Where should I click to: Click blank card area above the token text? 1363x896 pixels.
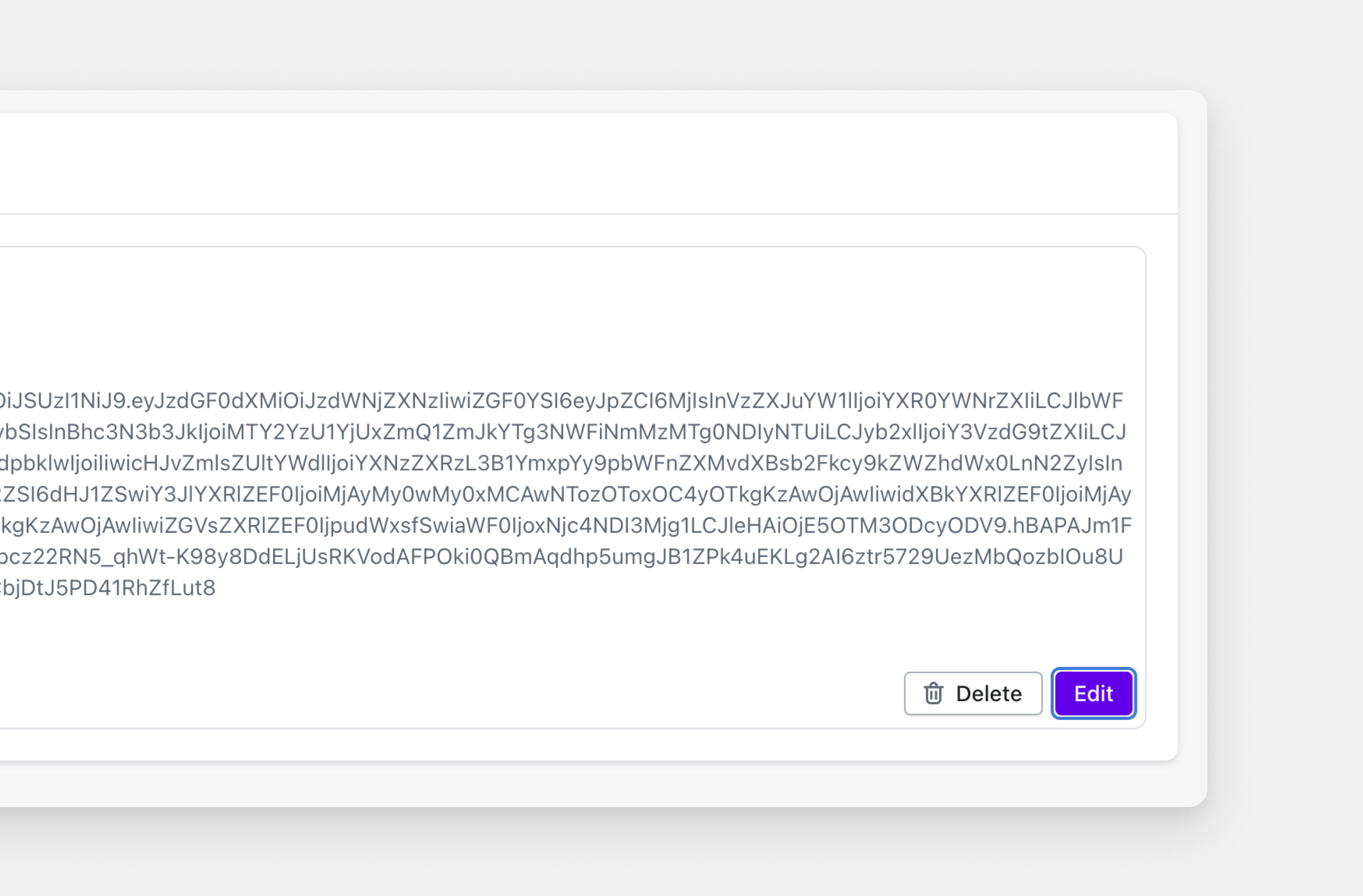coord(573,315)
